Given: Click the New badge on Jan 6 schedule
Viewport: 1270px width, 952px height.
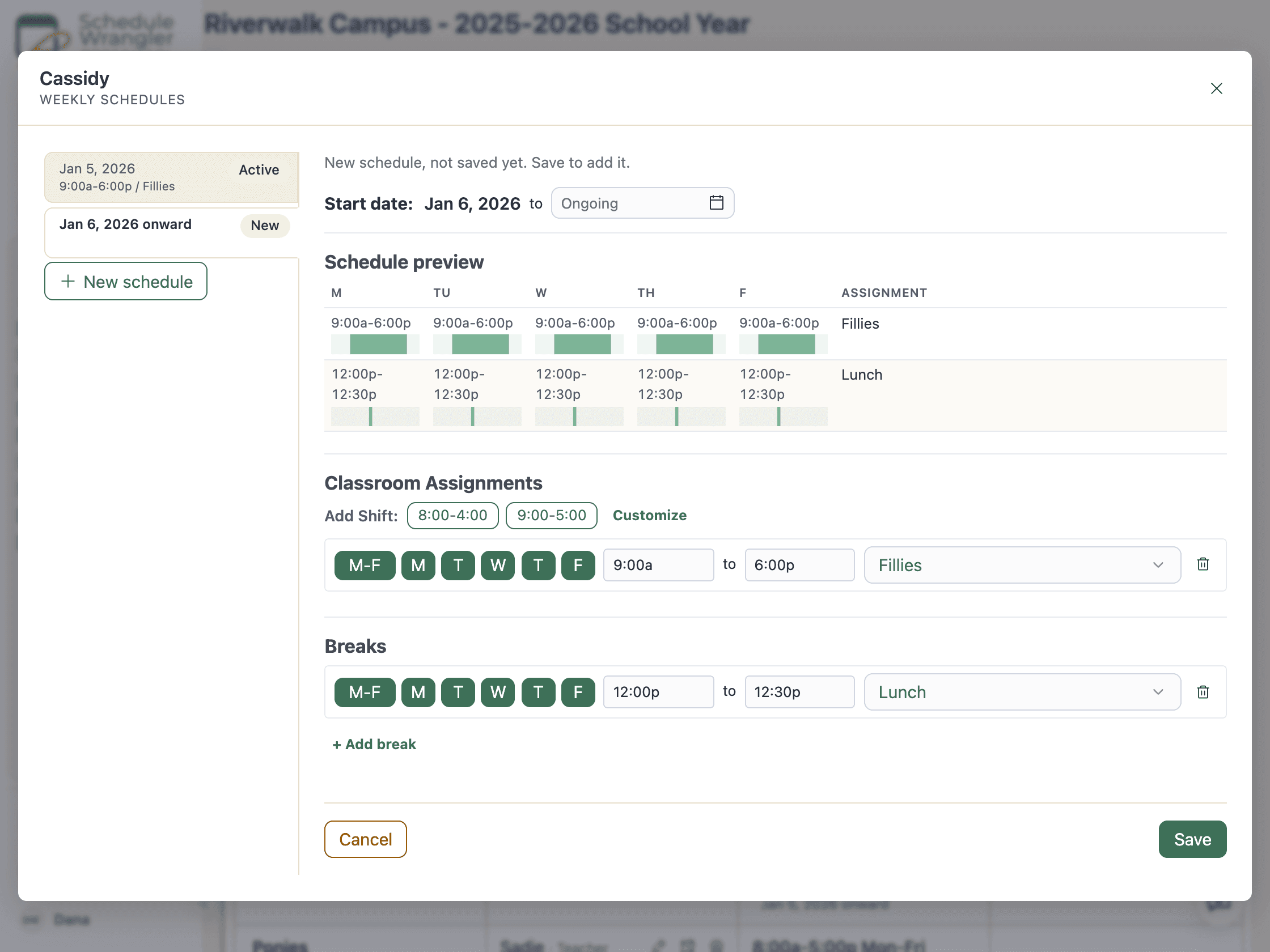Looking at the screenshot, I should pyautogui.click(x=265, y=226).
